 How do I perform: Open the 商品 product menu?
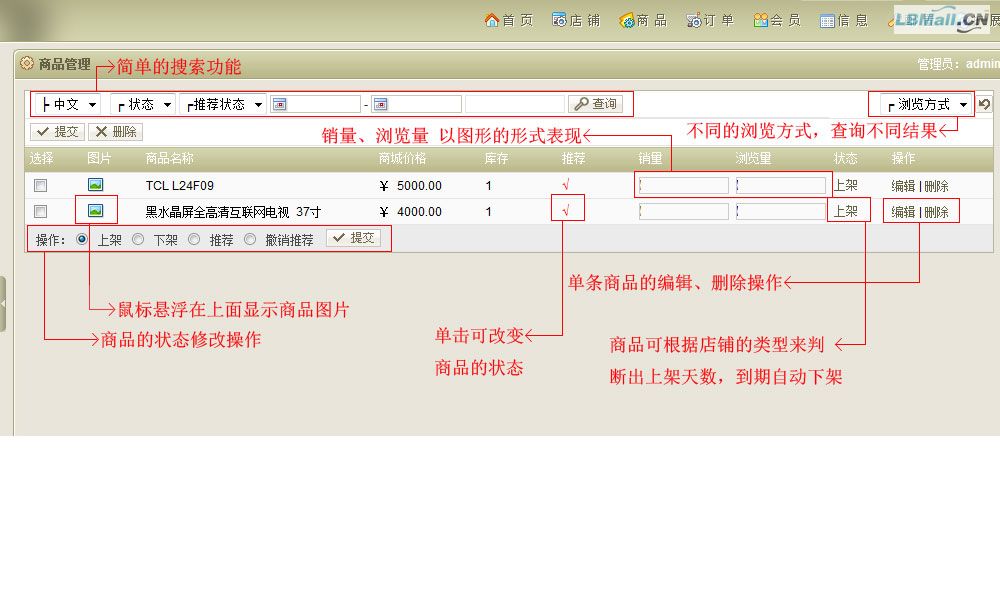(x=643, y=20)
